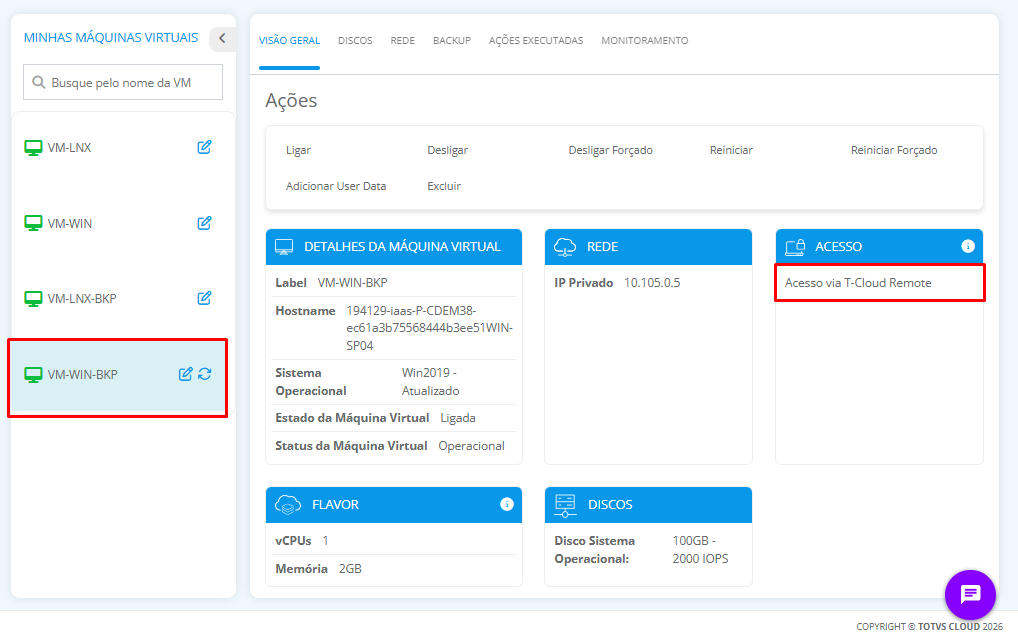Switch to the Discos tab
Viewport: 1018px width, 641px height.
pyautogui.click(x=355, y=40)
